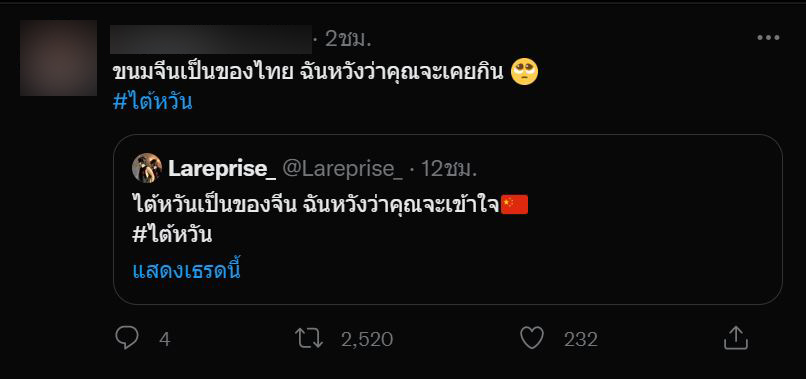The height and width of the screenshot is (379, 806).
Task: Like the tweet with the heart icon
Action: tap(532, 339)
